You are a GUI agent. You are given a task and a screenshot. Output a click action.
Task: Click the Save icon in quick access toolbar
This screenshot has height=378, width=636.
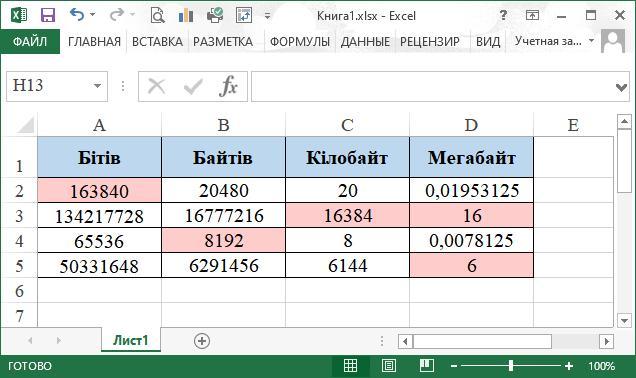[48, 15]
